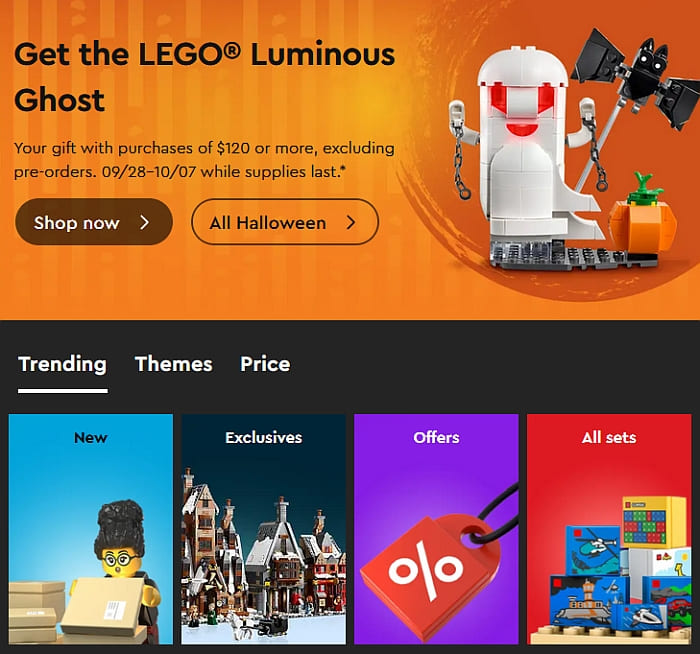Switch to the Price tab
This screenshot has height=654, width=700.
(265, 364)
